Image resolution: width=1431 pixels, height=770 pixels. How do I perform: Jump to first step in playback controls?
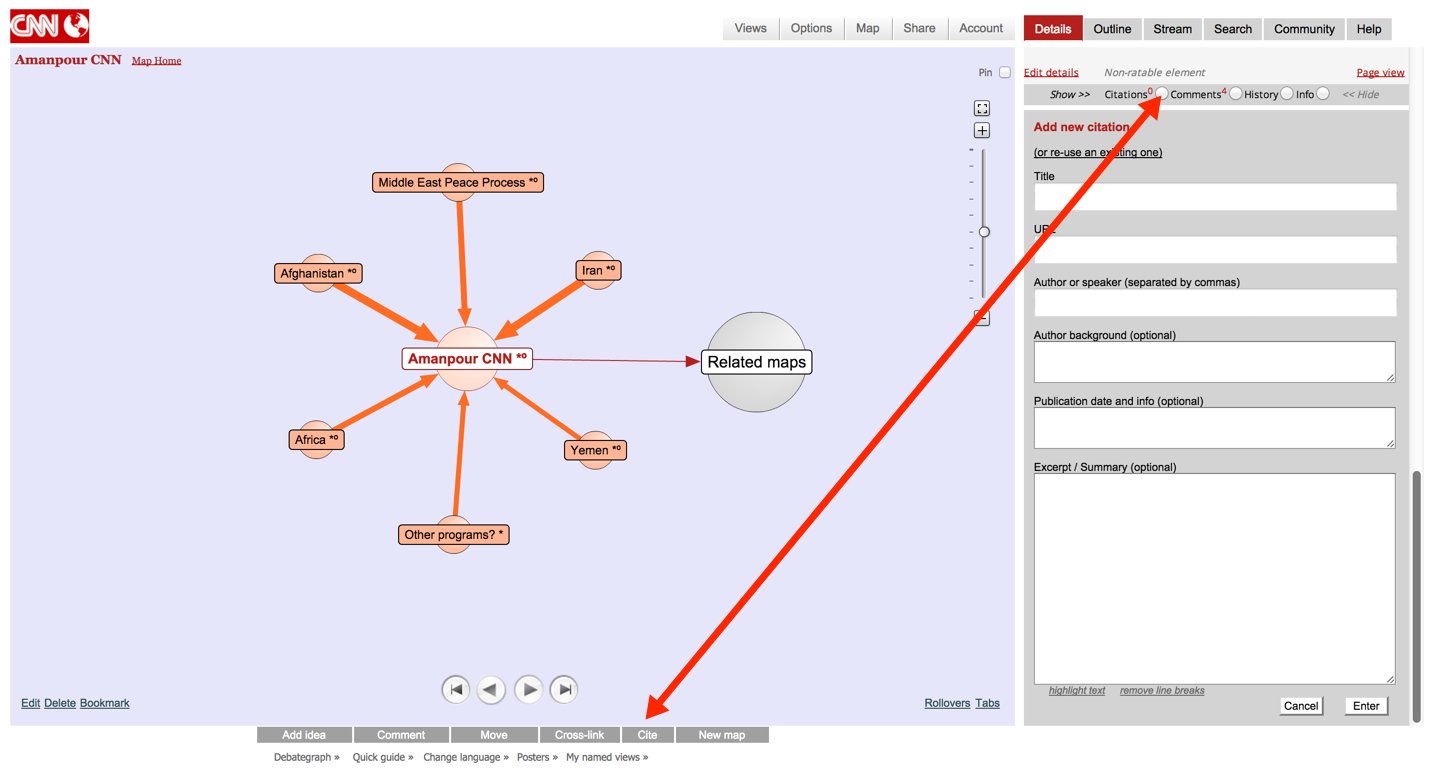[x=456, y=689]
